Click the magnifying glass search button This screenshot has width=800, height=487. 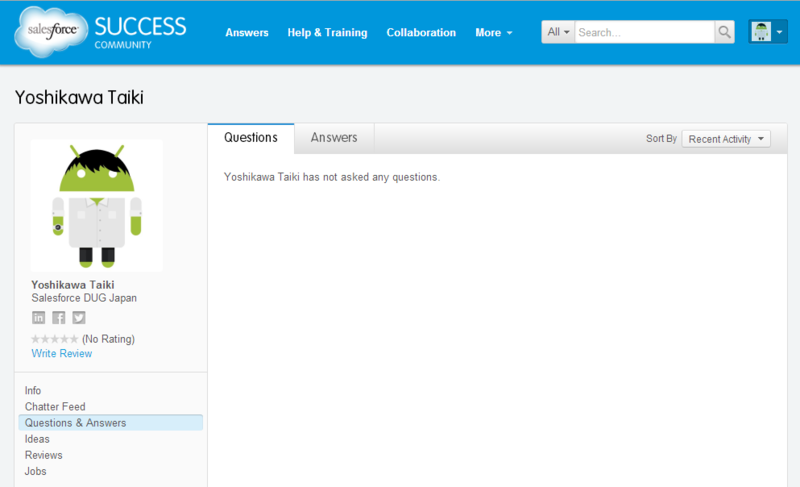point(724,32)
